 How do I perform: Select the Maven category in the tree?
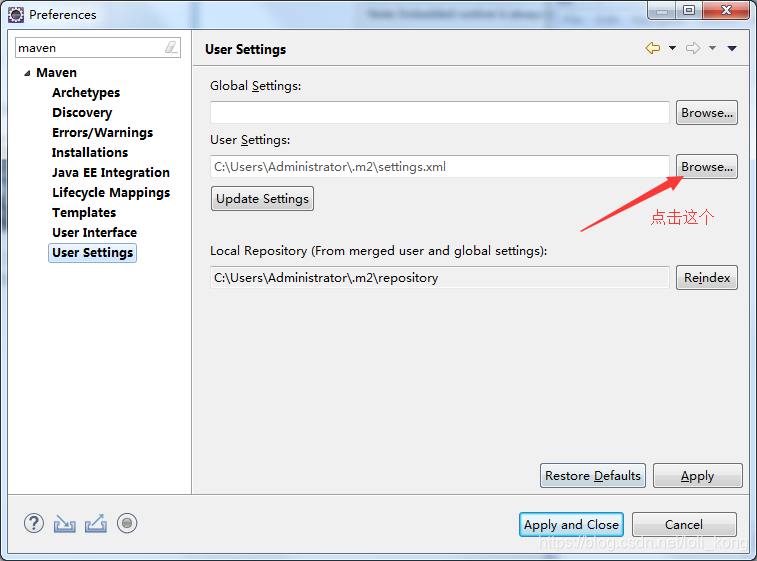click(x=56, y=72)
